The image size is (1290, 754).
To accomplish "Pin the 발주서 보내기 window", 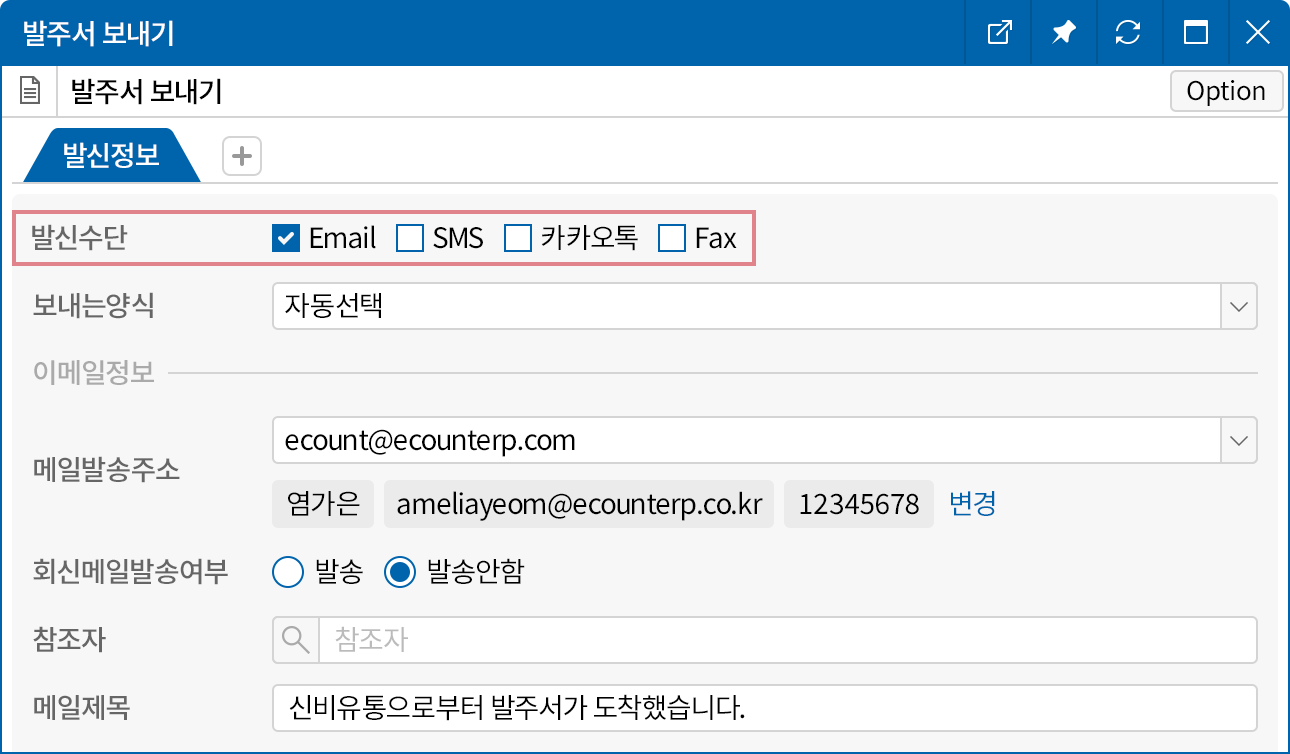I will [x=1063, y=33].
